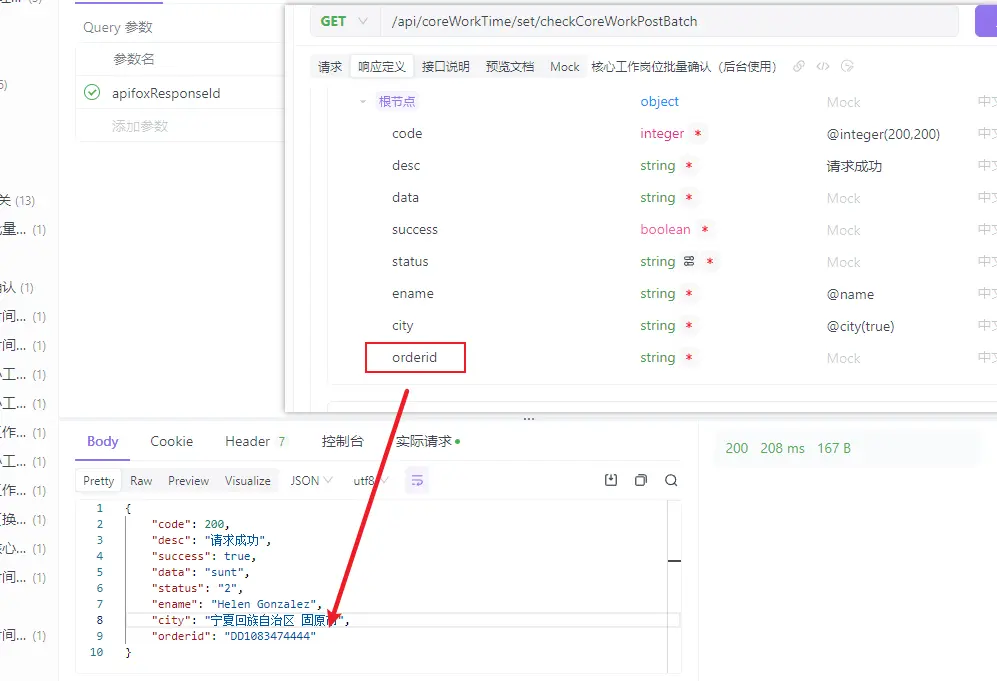The image size is (997, 681).
Task: Open the 预览文档 tab
Action: pos(509,66)
